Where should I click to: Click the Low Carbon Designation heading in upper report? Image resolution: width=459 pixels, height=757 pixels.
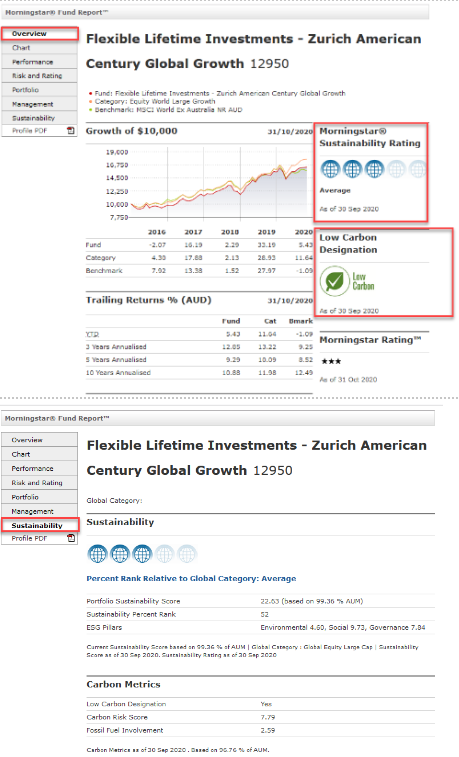pos(348,244)
